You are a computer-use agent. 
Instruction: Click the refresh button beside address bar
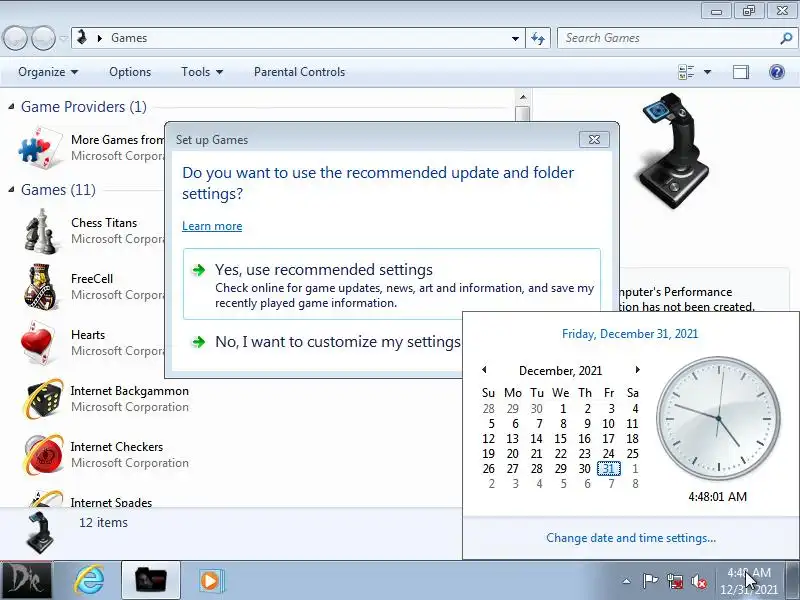(x=538, y=38)
